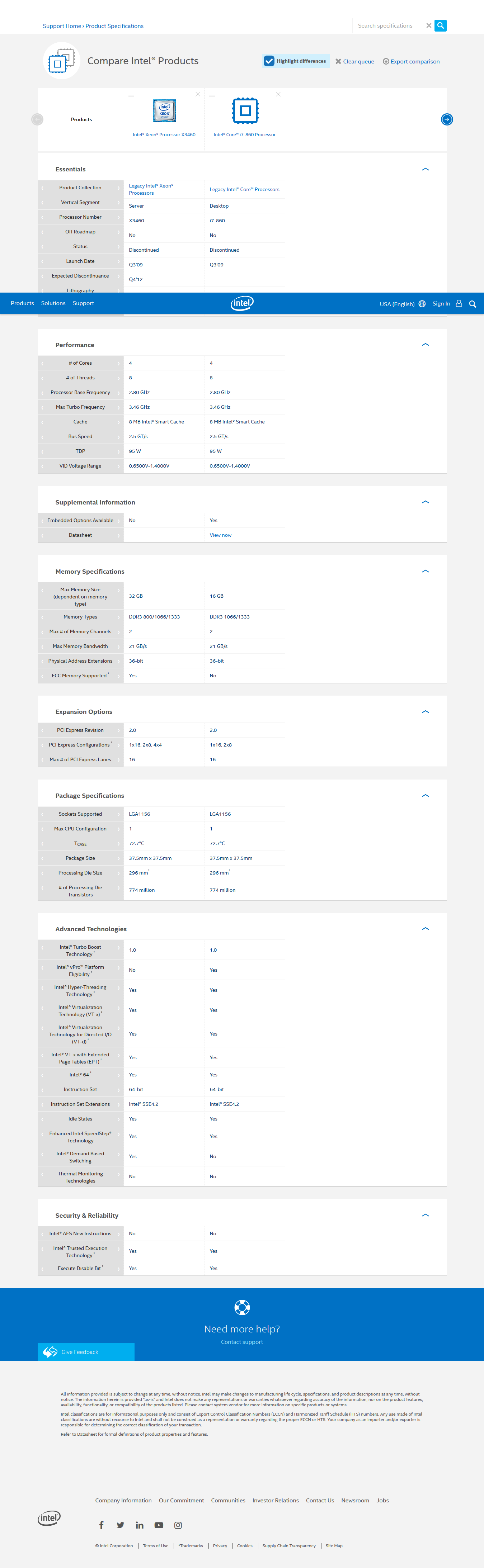Toggle the Highlight differences checkbox
484x1568 pixels.
268,61
